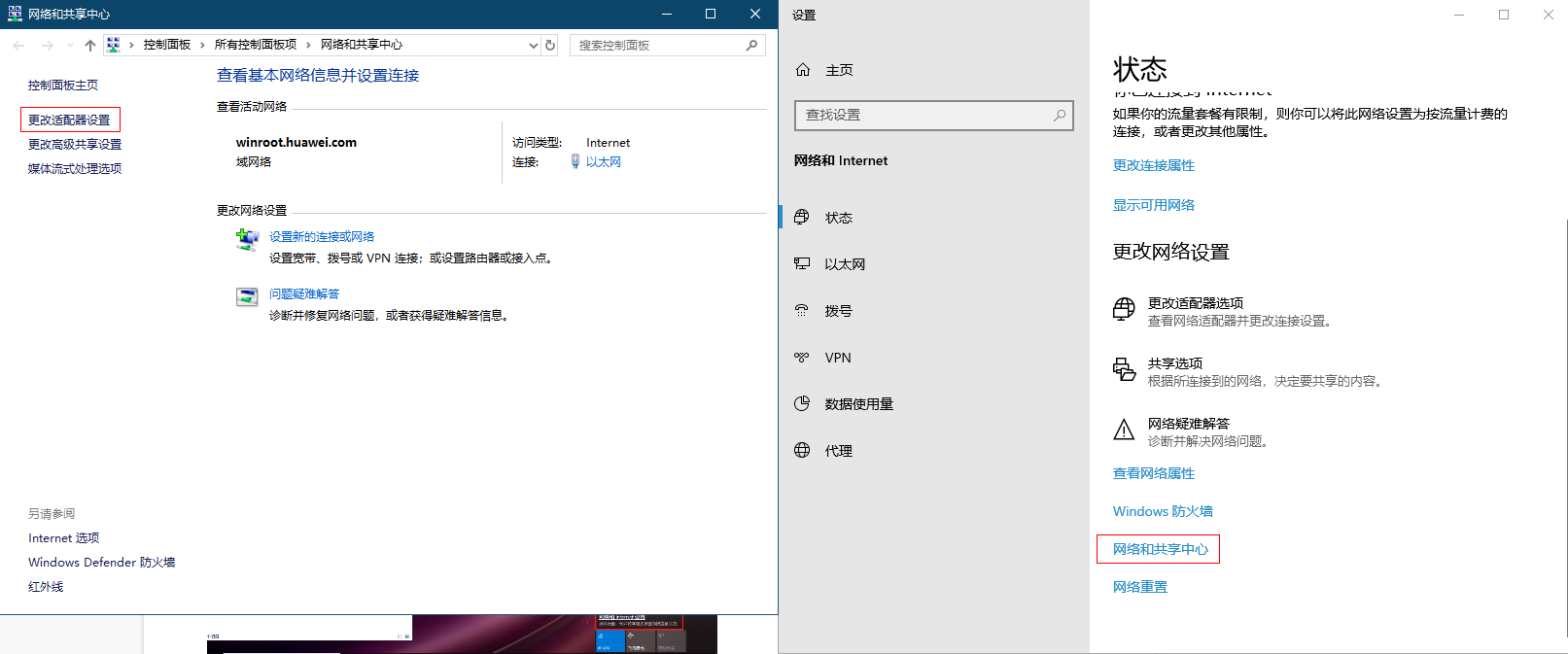
Task: Click the 以太网 monitor icon in sidebar
Action: (802, 264)
